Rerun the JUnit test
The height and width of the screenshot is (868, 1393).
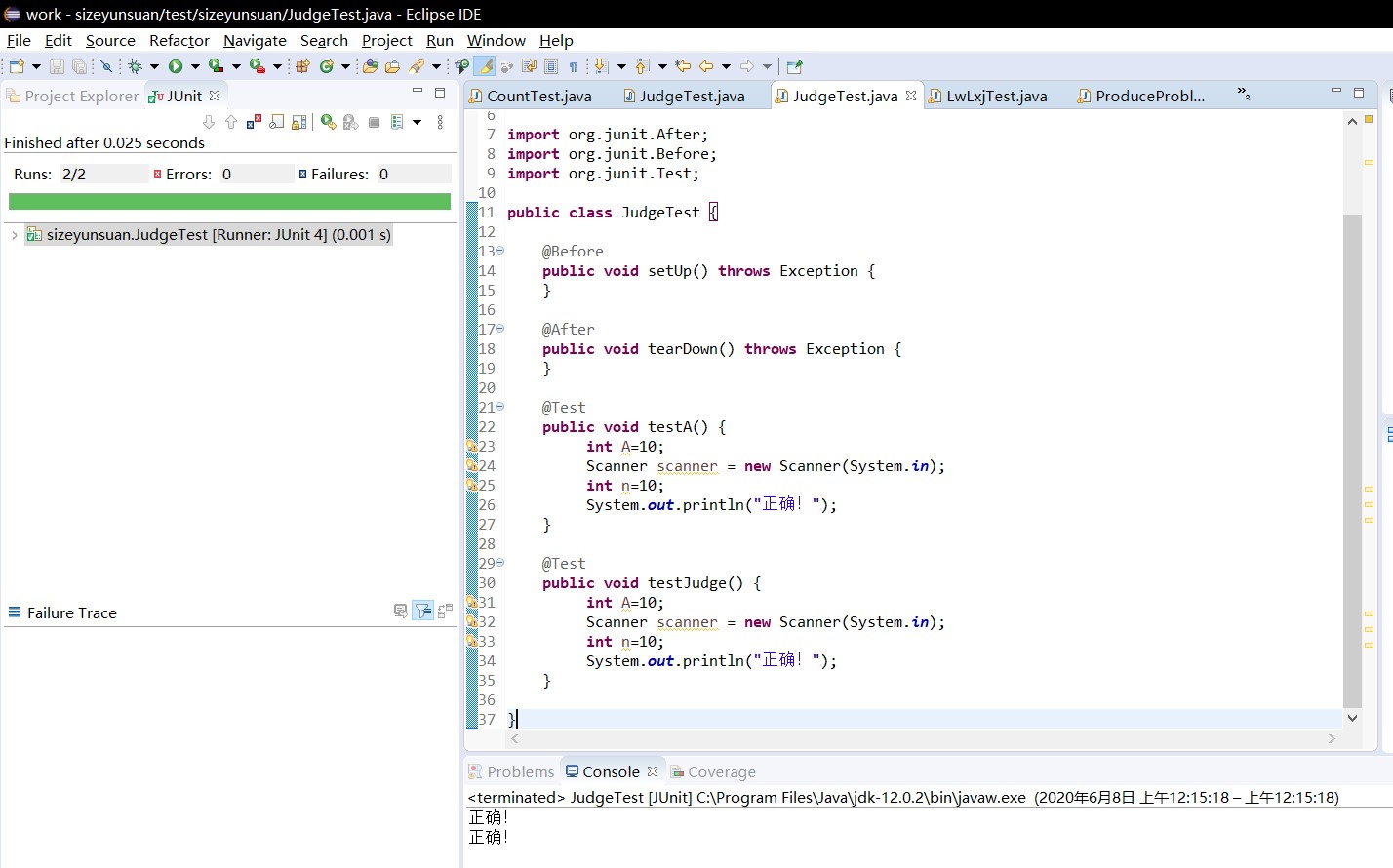328,122
